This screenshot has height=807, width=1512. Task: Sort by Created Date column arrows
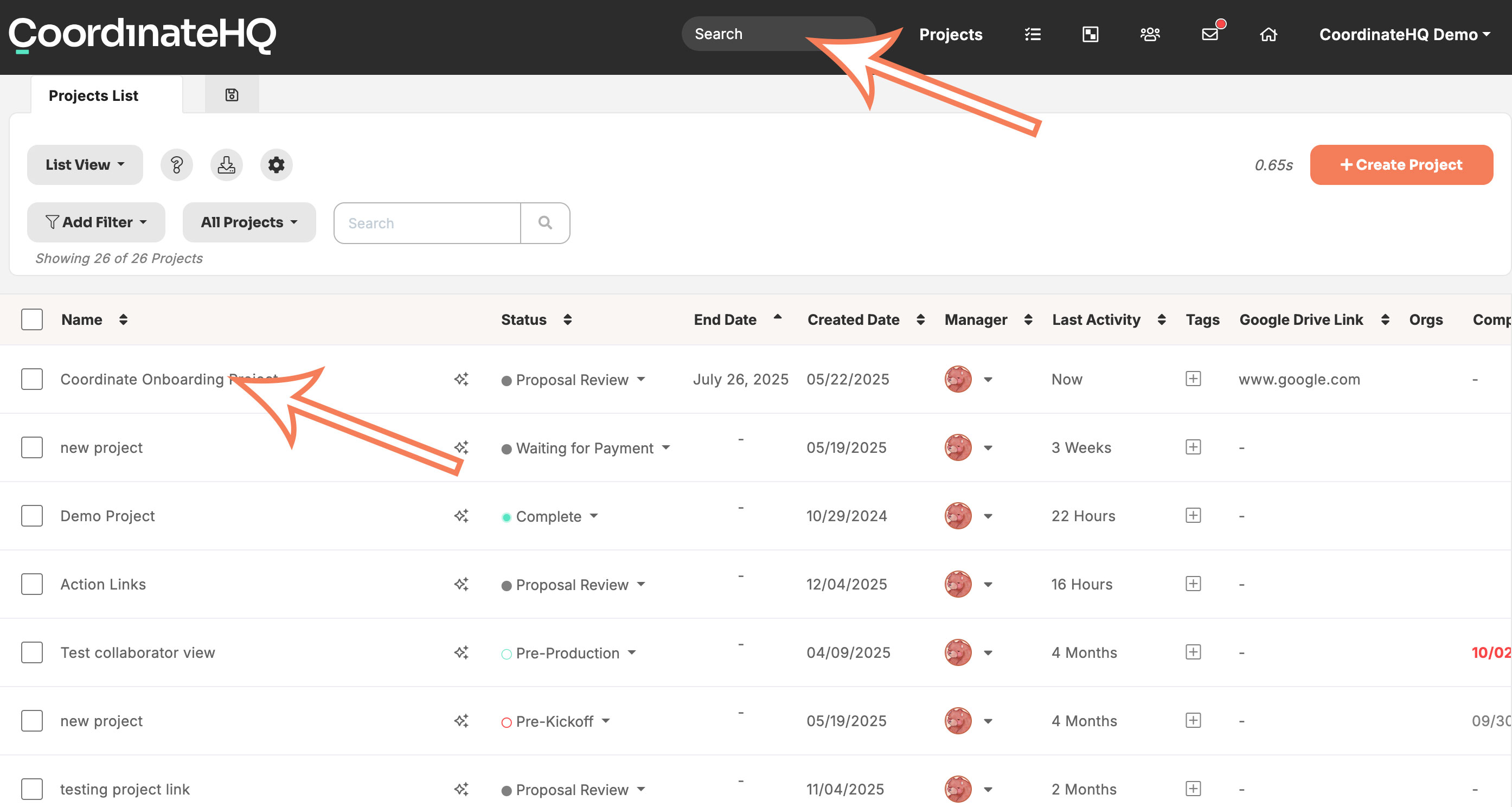920,320
